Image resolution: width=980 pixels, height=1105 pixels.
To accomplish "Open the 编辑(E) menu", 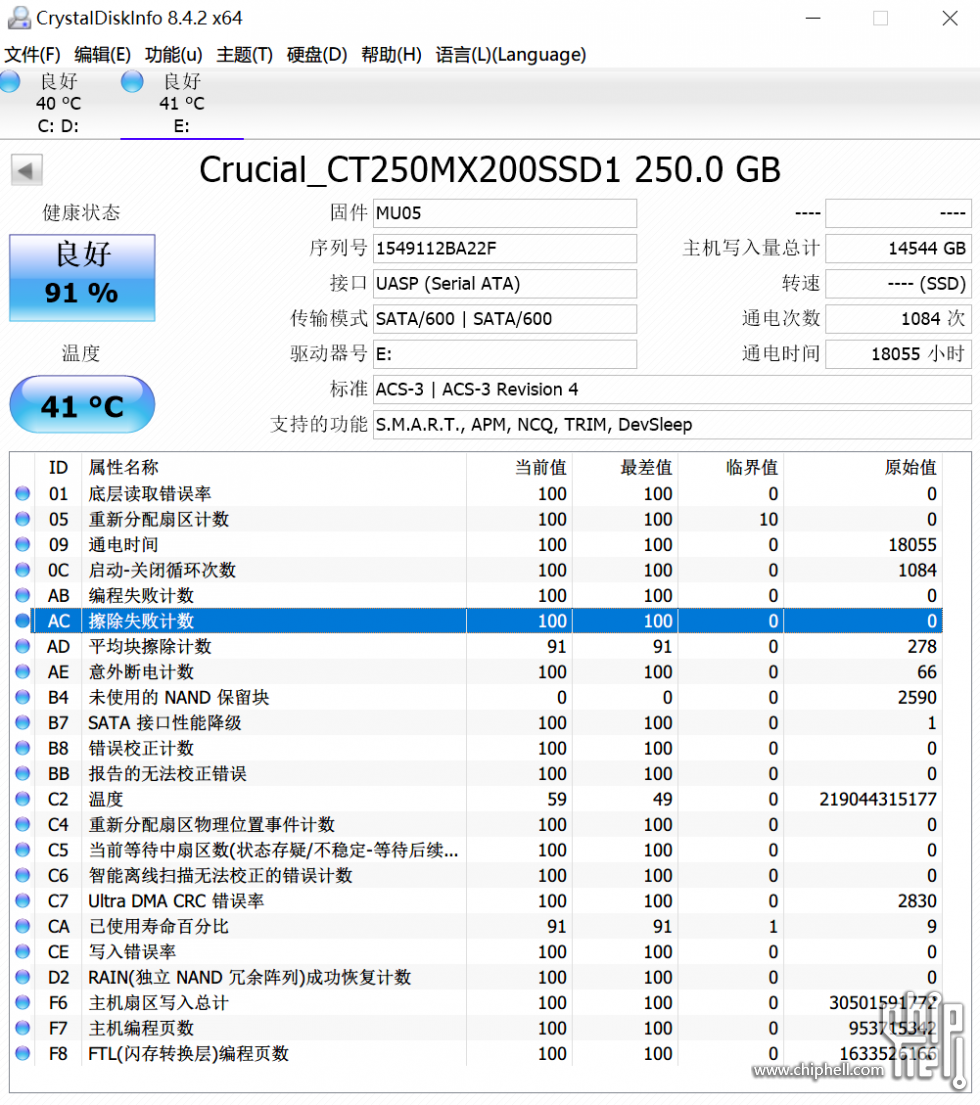I will [102, 54].
